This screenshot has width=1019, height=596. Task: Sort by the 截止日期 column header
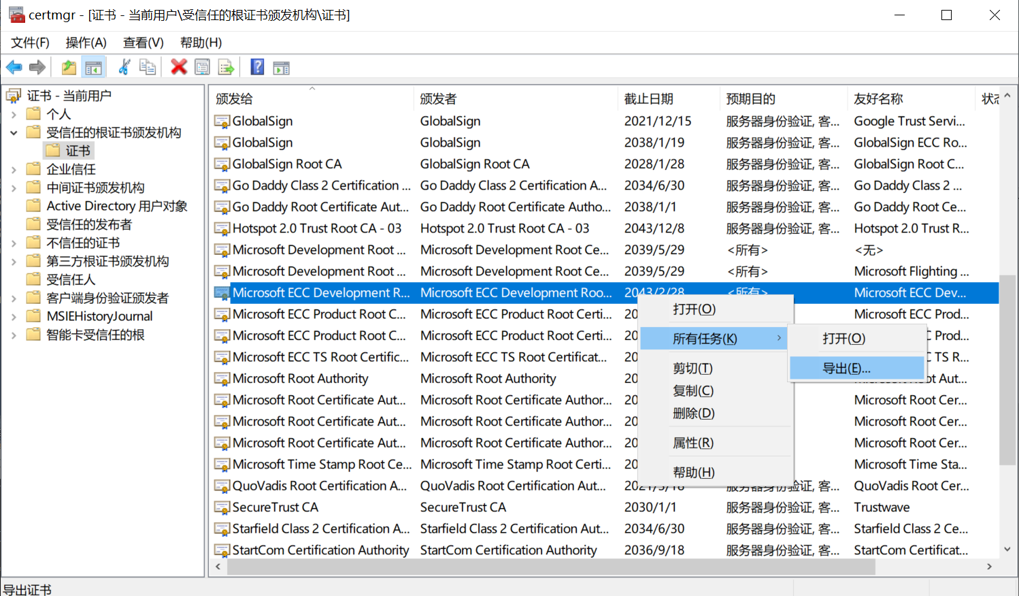click(x=668, y=99)
